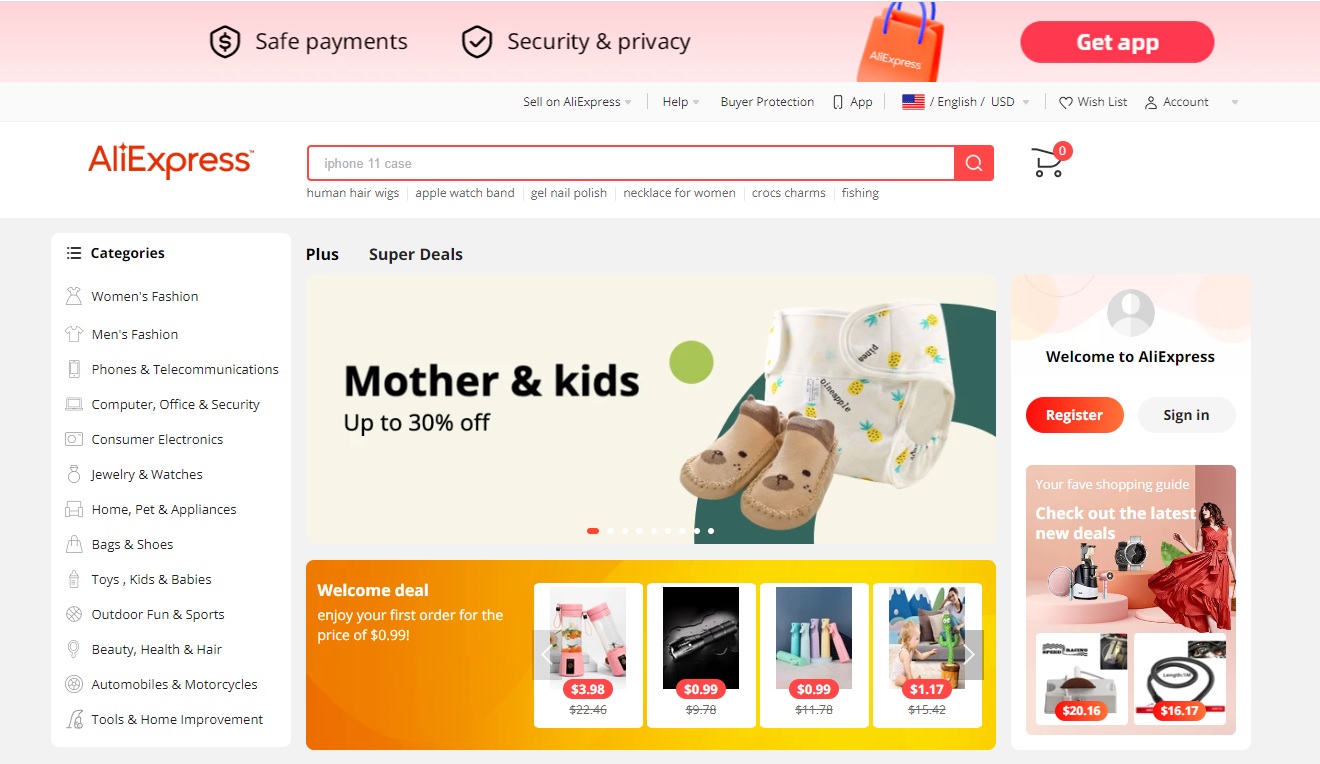Open the shopping cart icon
Screen dimensions: 1320x764
[1047, 163]
